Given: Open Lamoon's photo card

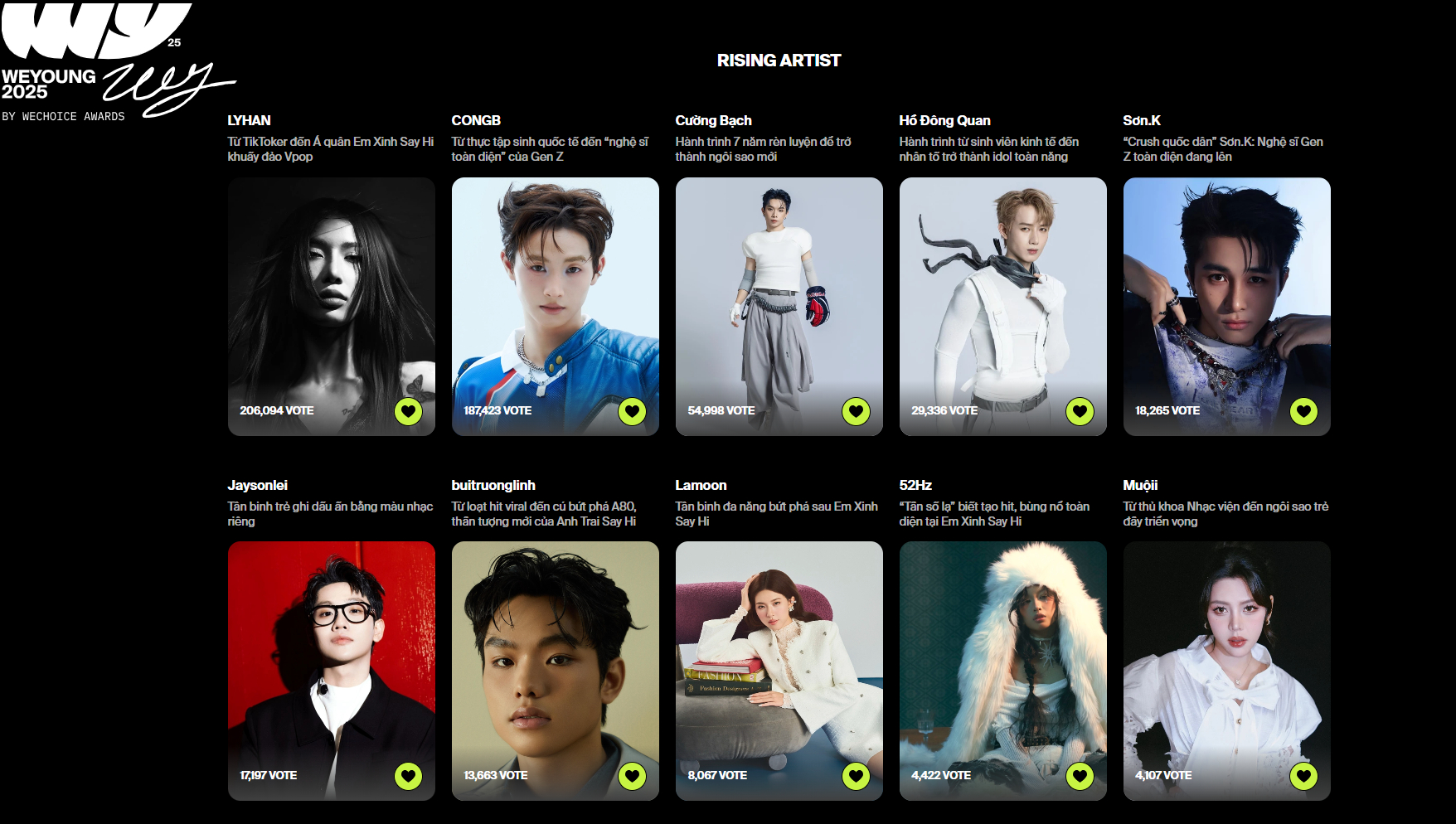Looking at the screenshot, I should point(779,671).
